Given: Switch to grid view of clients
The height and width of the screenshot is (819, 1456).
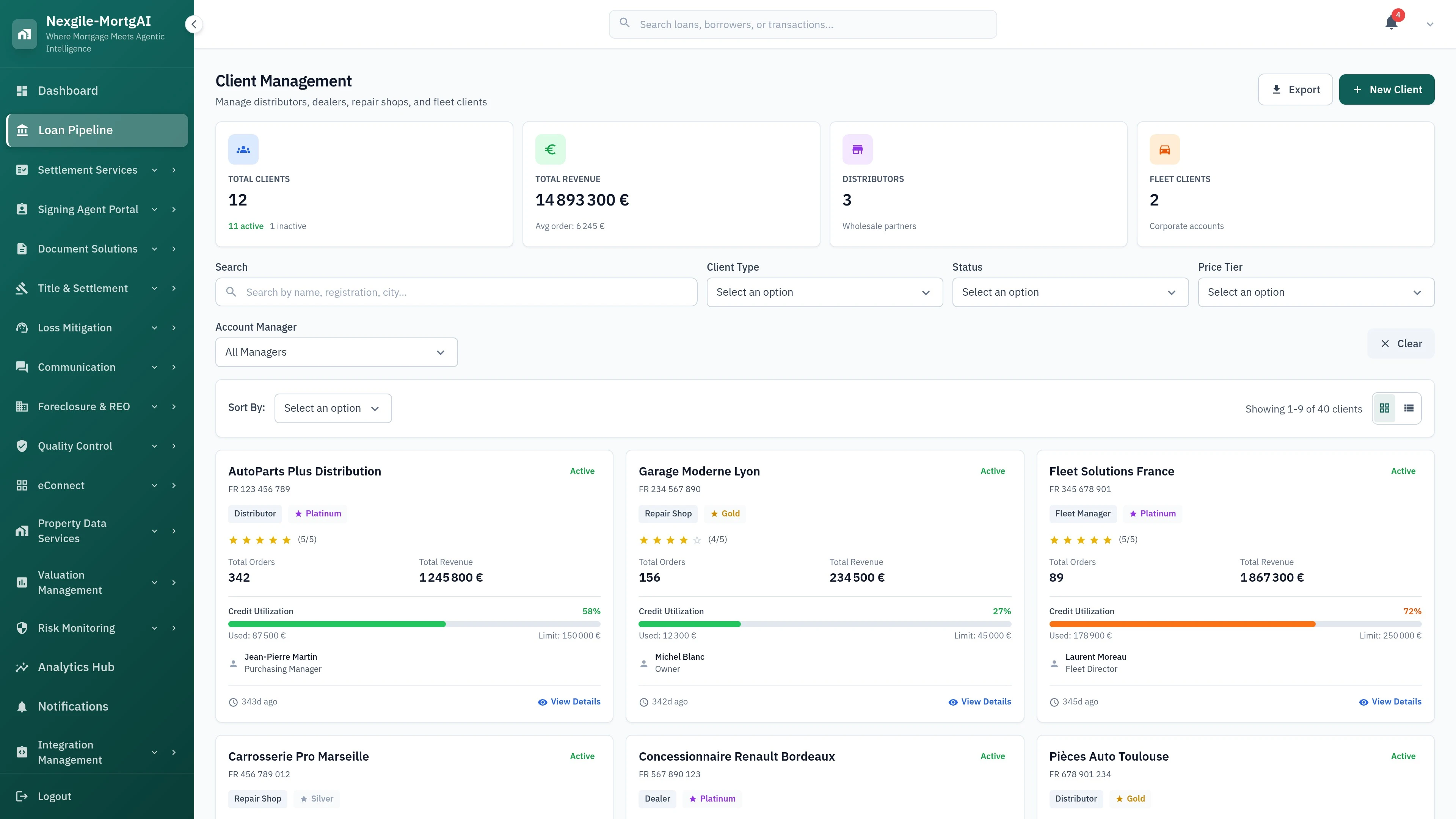Looking at the screenshot, I should click(1384, 408).
